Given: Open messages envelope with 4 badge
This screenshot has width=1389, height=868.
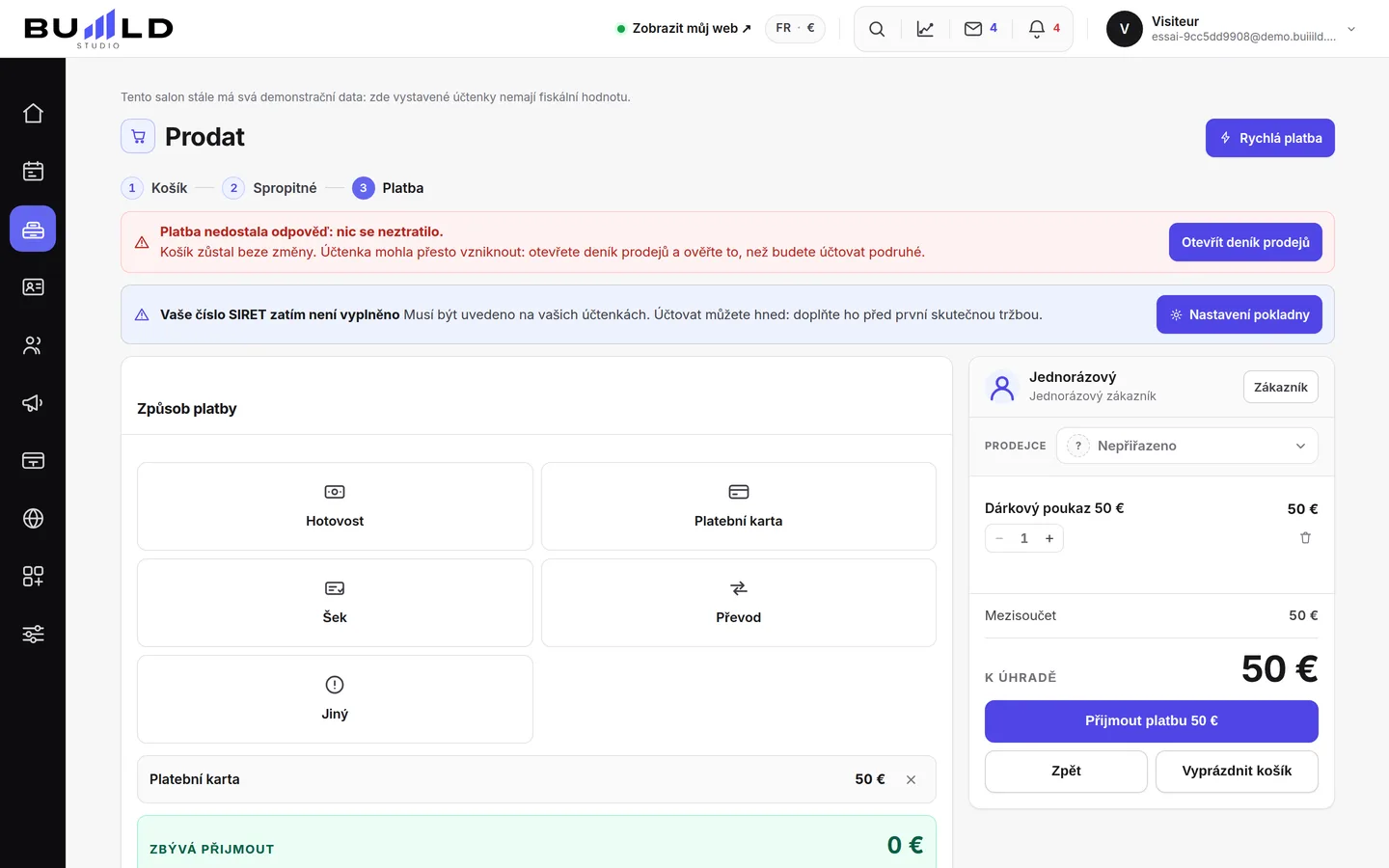Looking at the screenshot, I should [x=981, y=29].
